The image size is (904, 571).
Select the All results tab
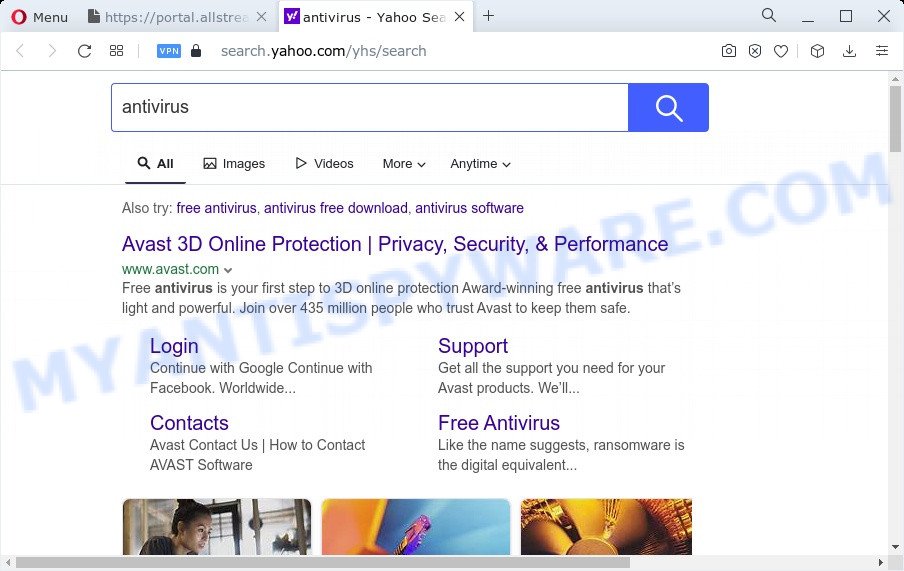[156, 164]
